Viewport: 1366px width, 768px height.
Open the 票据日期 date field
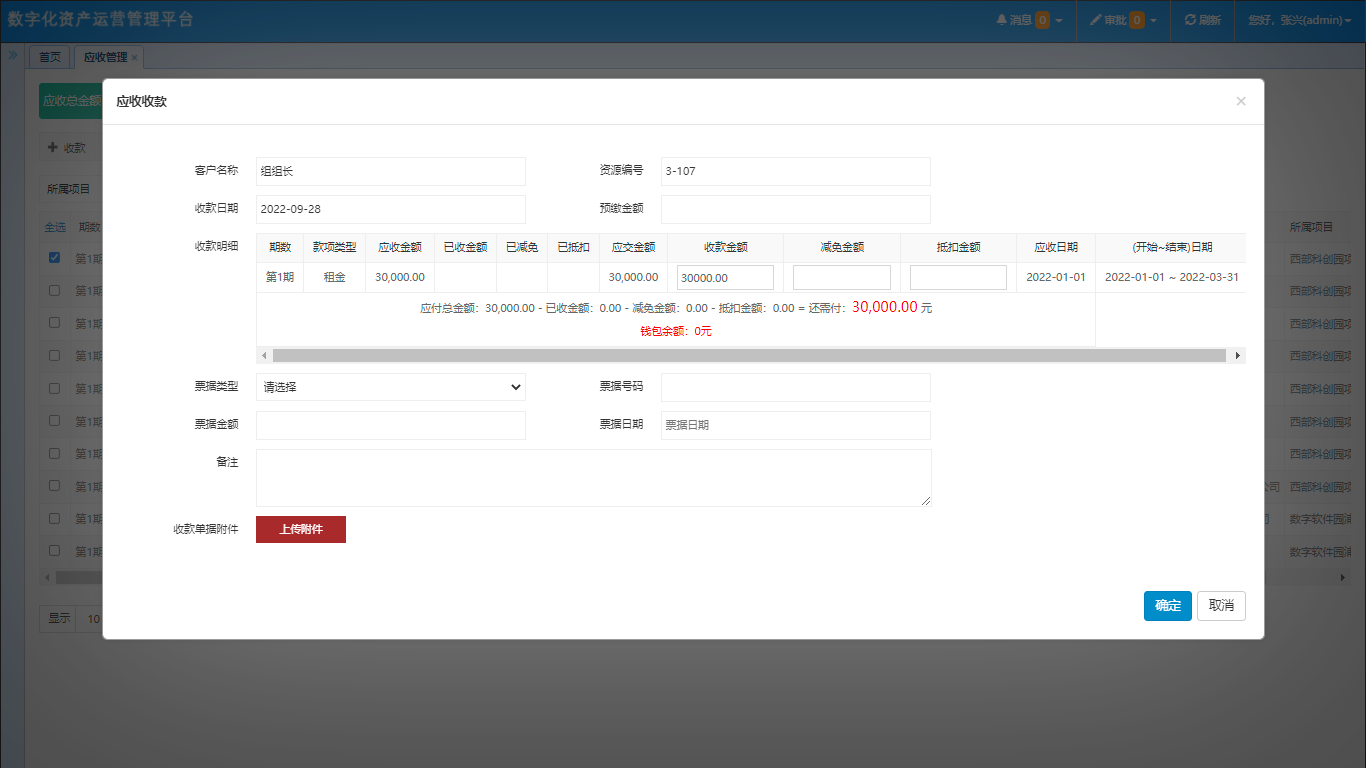point(796,425)
